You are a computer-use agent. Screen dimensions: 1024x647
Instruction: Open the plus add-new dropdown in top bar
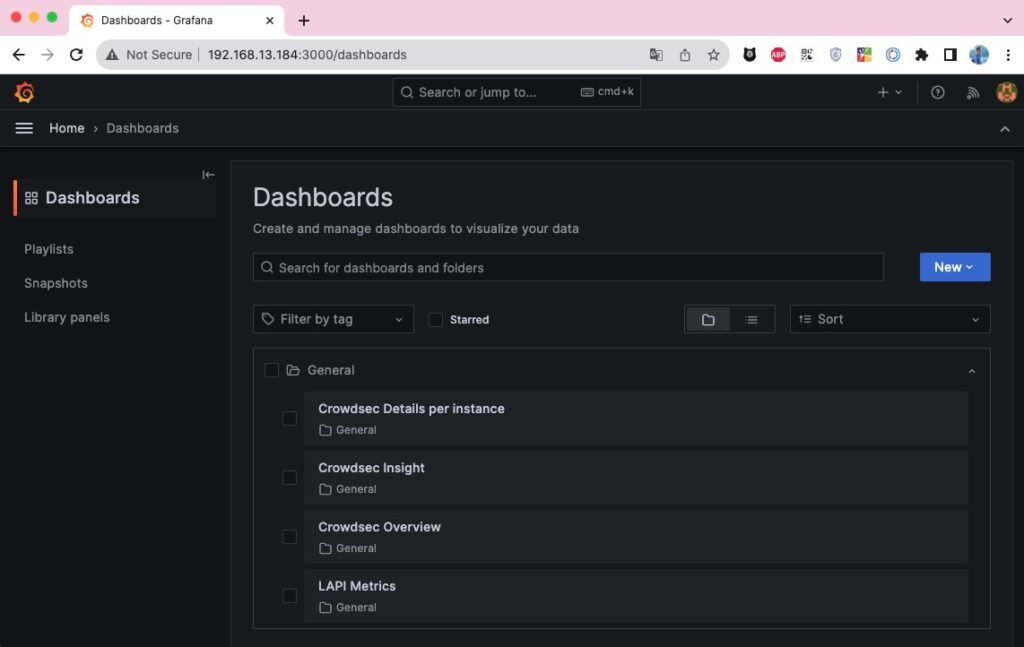(x=889, y=93)
